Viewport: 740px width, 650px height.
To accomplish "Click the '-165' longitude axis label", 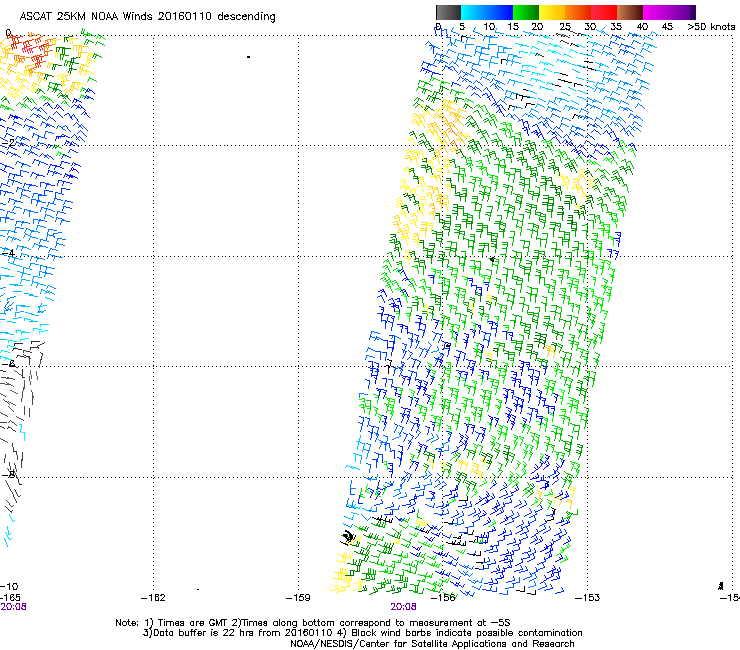I will pos(10,598).
